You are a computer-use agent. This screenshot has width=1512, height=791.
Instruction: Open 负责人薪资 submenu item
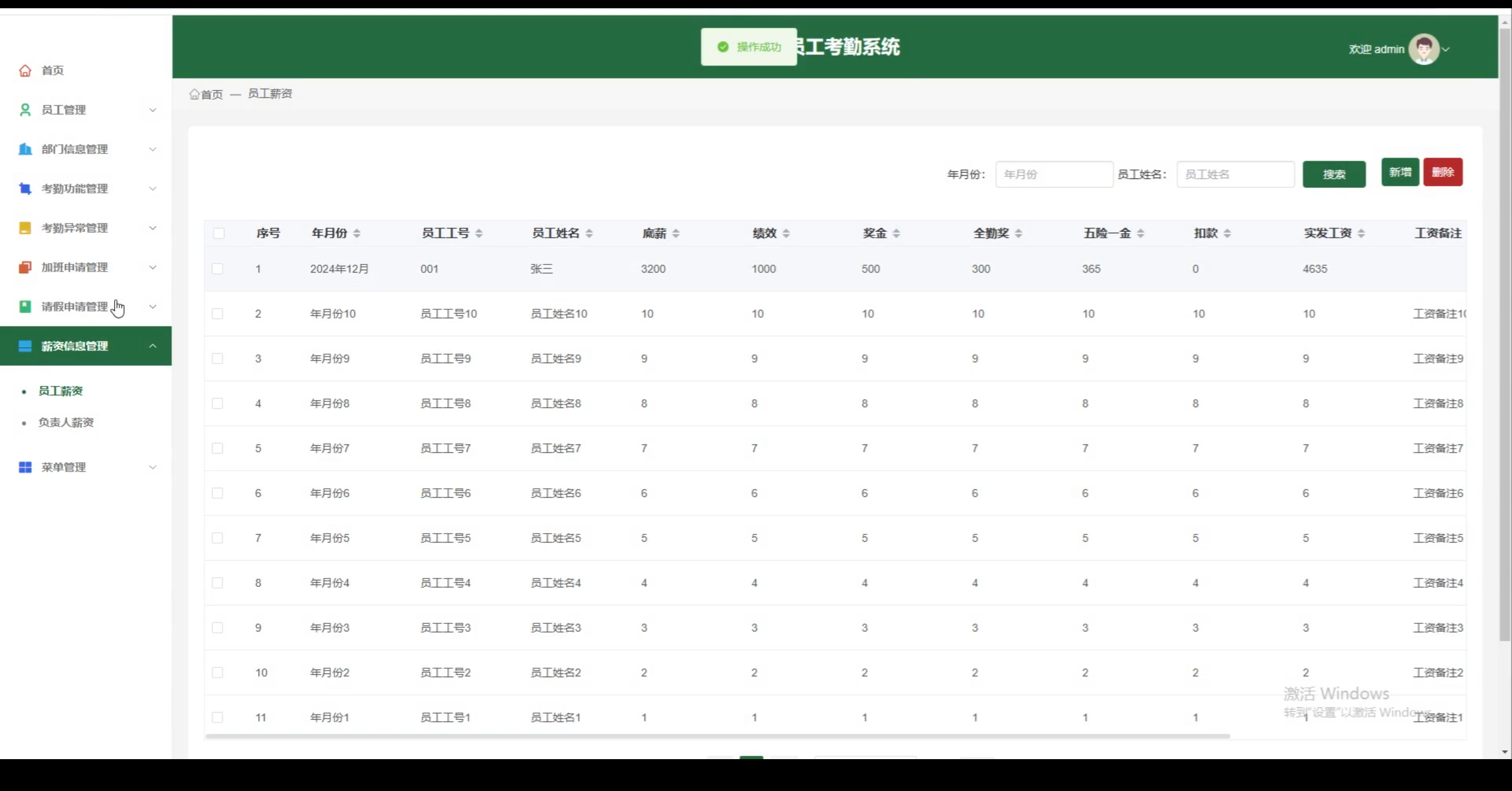(66, 423)
